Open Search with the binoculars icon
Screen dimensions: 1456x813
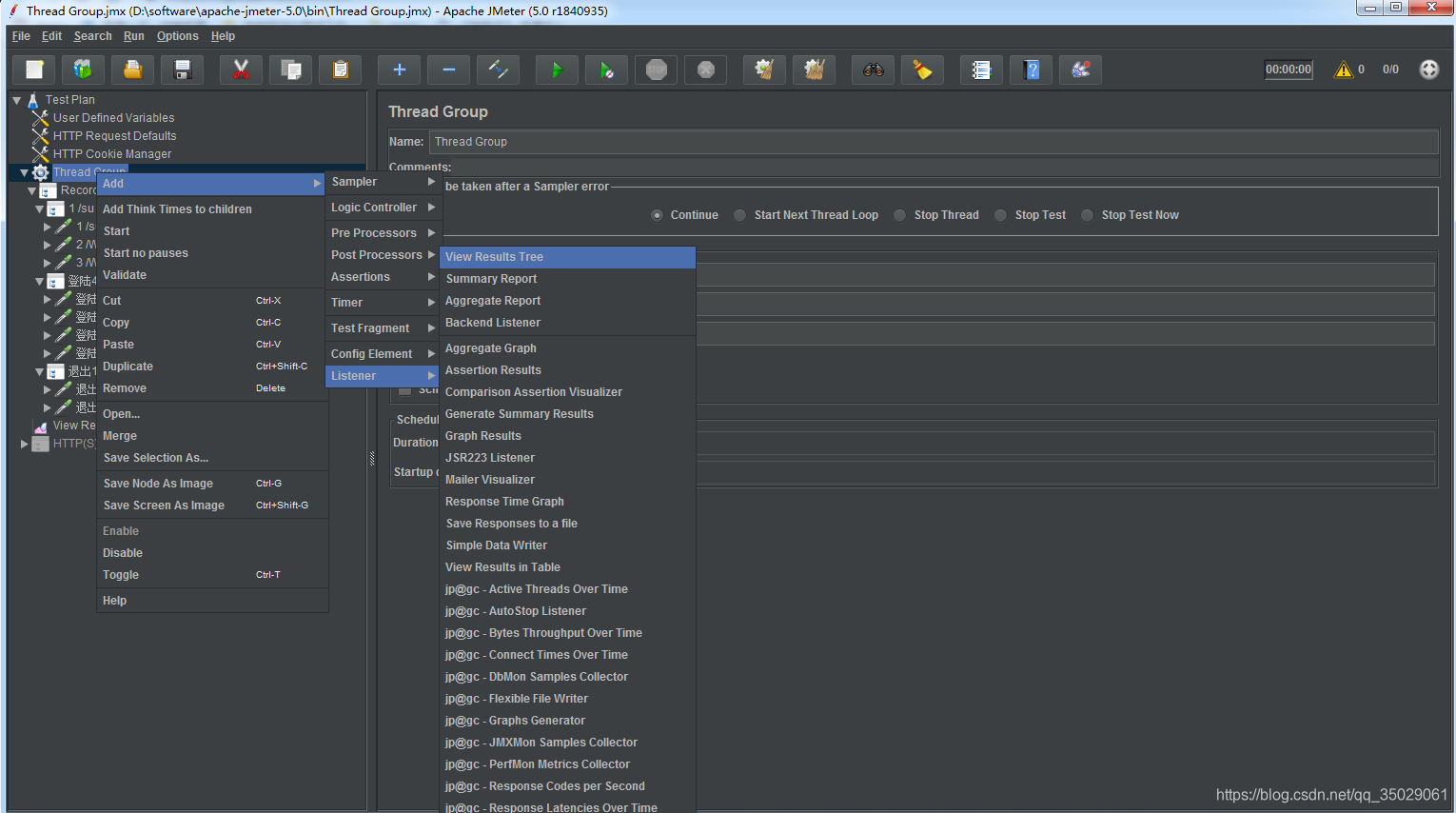pyautogui.click(x=873, y=69)
